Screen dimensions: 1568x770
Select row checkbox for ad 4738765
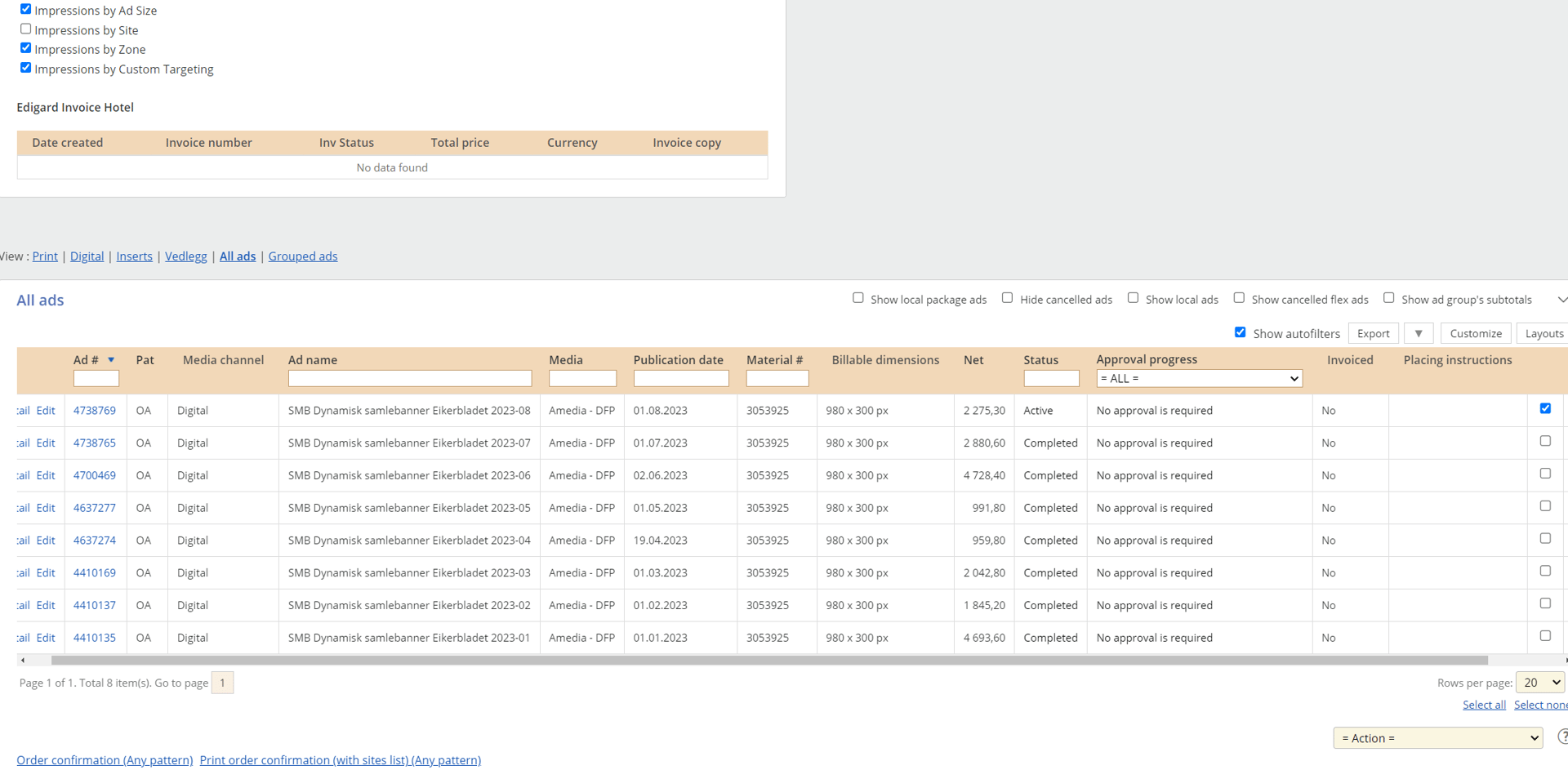tap(1545, 441)
